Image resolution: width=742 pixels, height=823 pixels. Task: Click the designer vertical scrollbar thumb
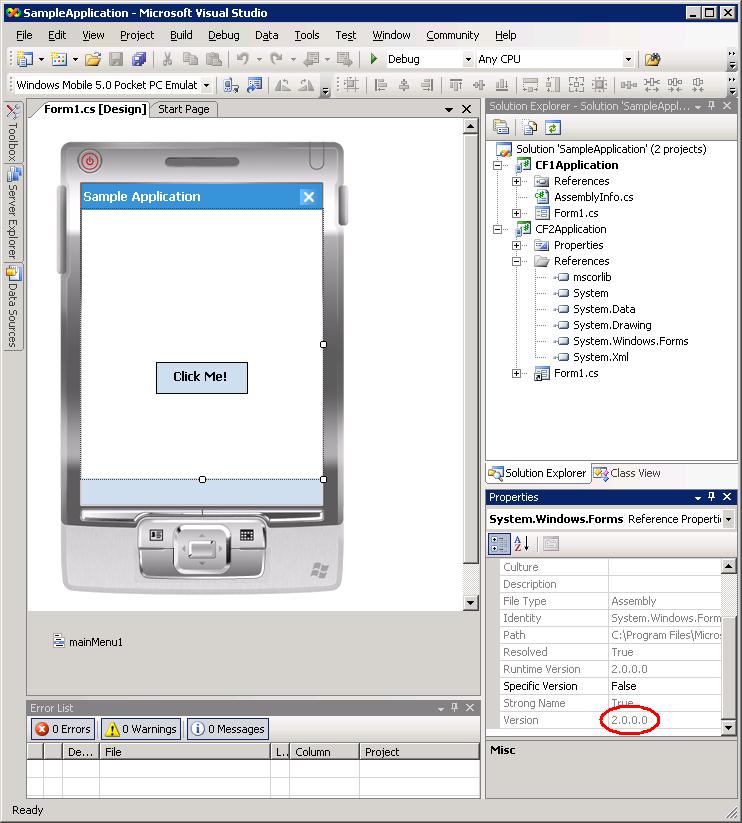(471, 347)
